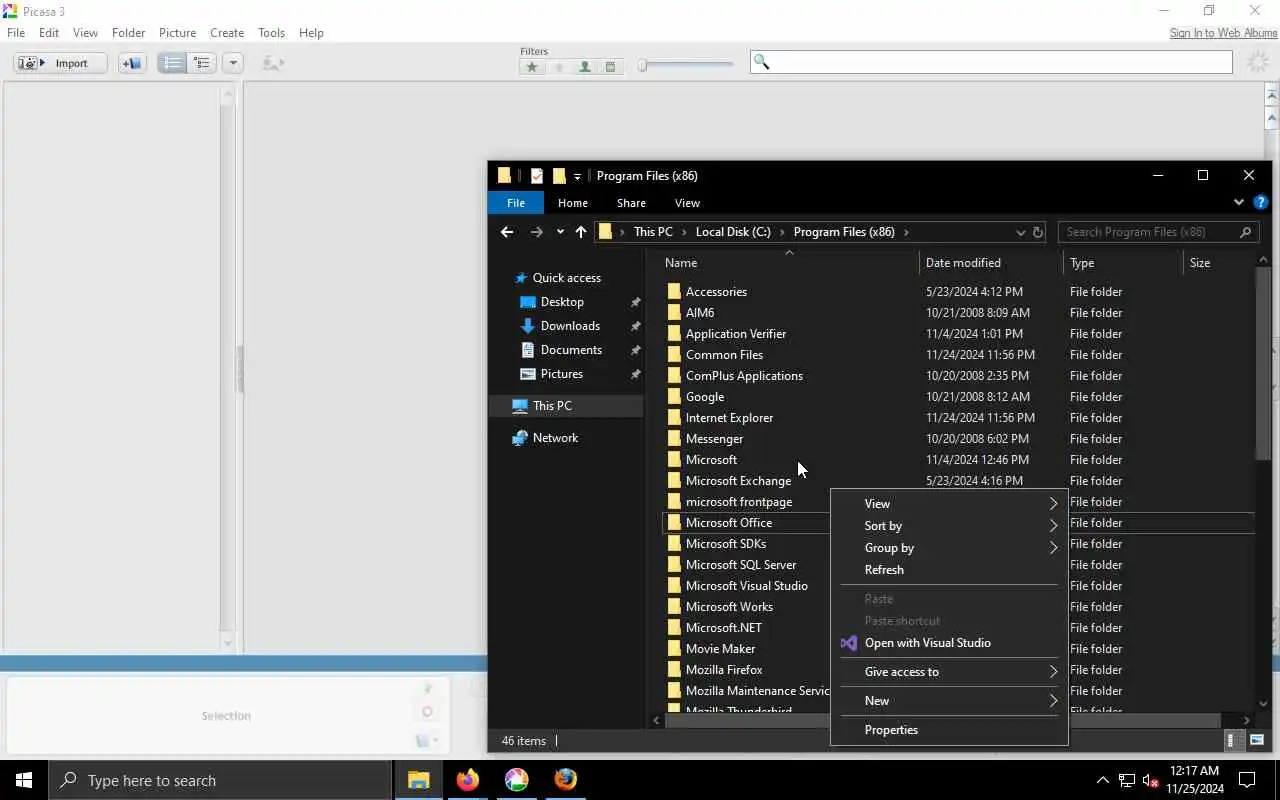Click the Refresh icon beside the address bar
This screenshot has width=1280, height=800.
(x=1038, y=232)
